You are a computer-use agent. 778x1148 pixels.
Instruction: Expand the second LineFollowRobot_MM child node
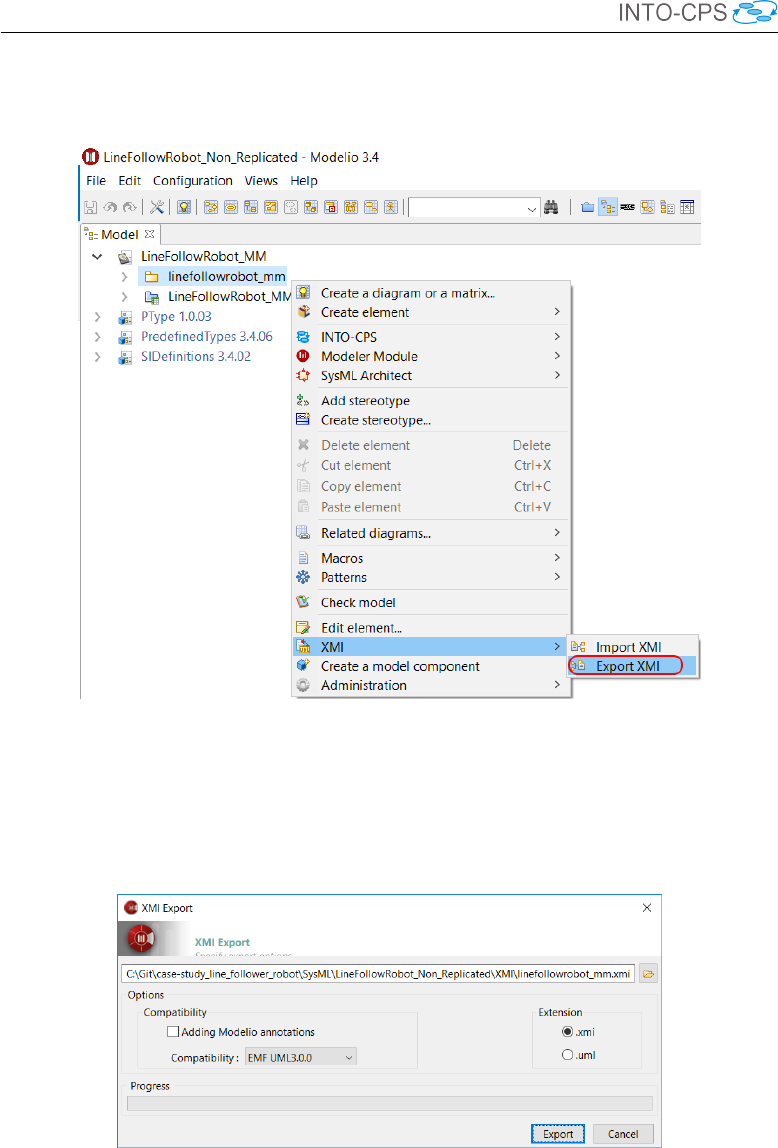tap(124, 297)
